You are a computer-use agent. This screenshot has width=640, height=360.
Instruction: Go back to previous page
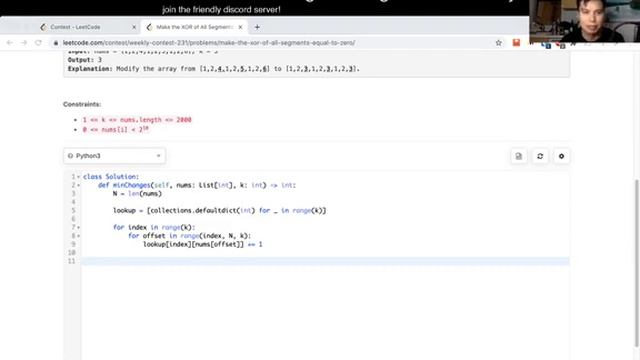coord(9,42)
